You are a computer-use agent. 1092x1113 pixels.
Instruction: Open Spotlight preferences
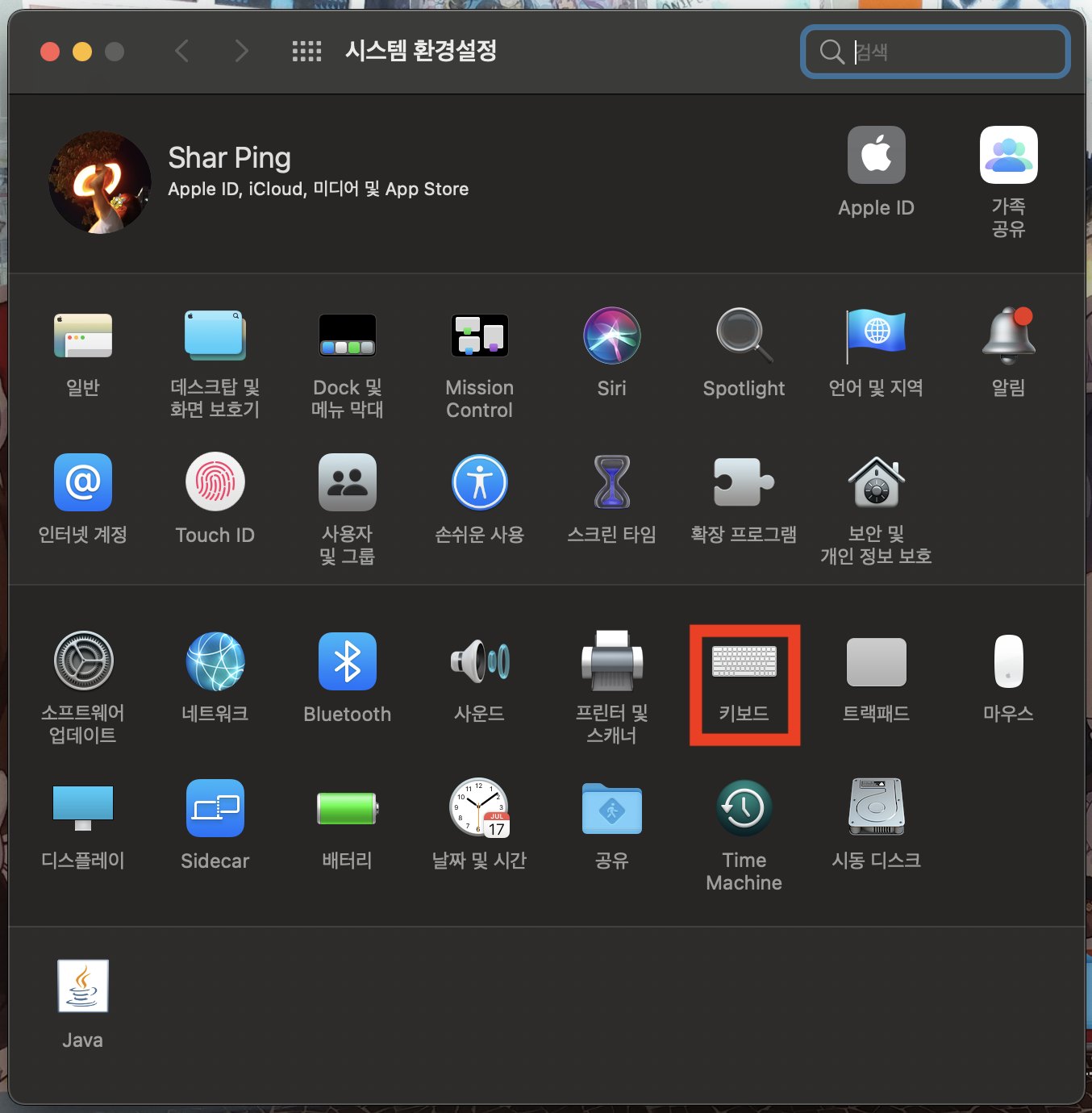click(x=744, y=336)
